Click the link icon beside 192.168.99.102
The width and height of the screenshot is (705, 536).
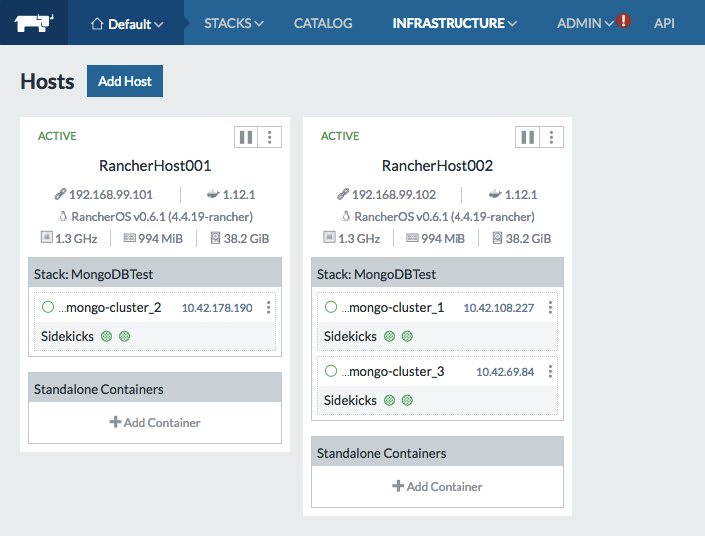[343, 194]
